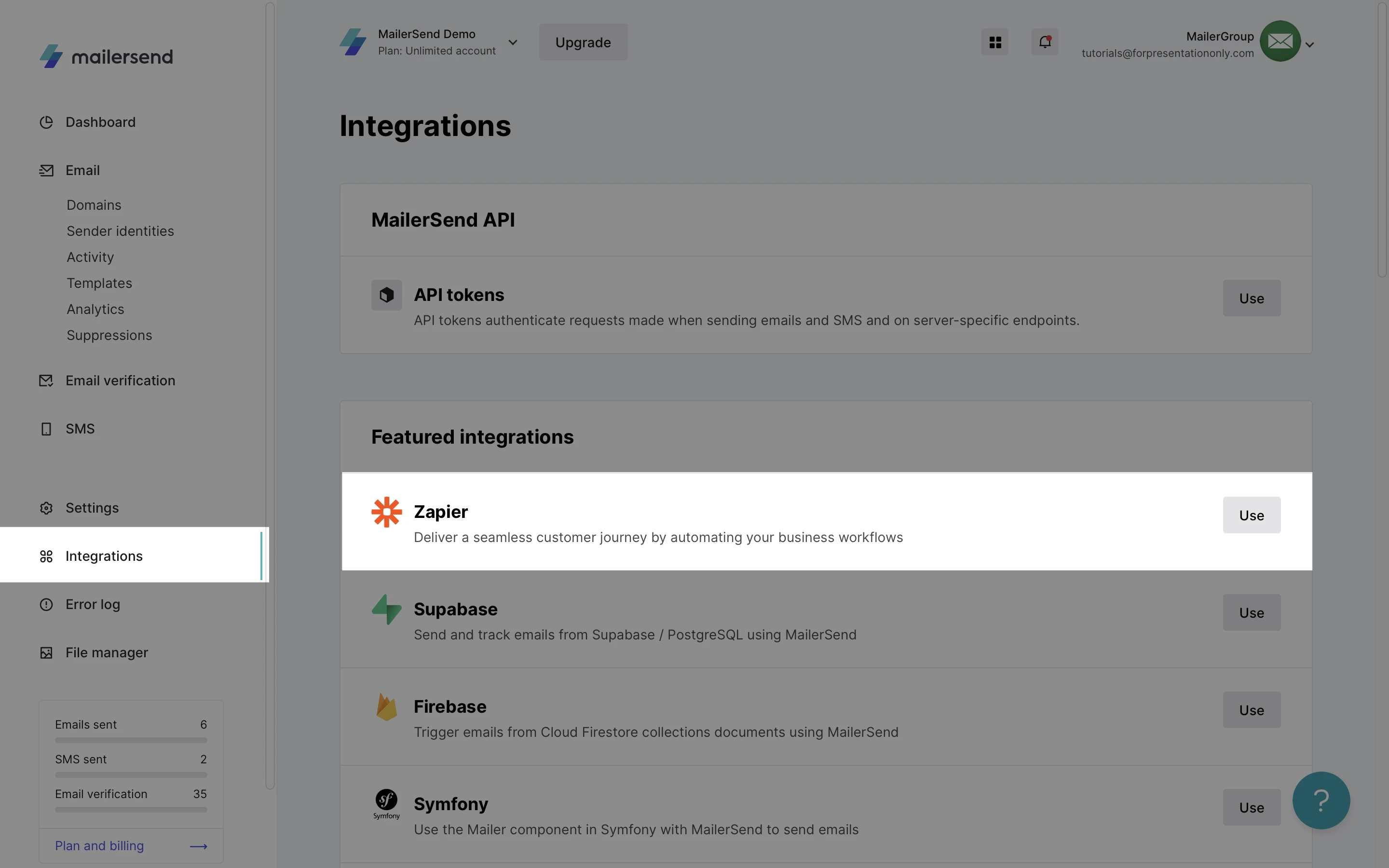Screen dimensions: 1389x868
Task: Follow the Plan and billing link
Action: [x=99, y=846]
